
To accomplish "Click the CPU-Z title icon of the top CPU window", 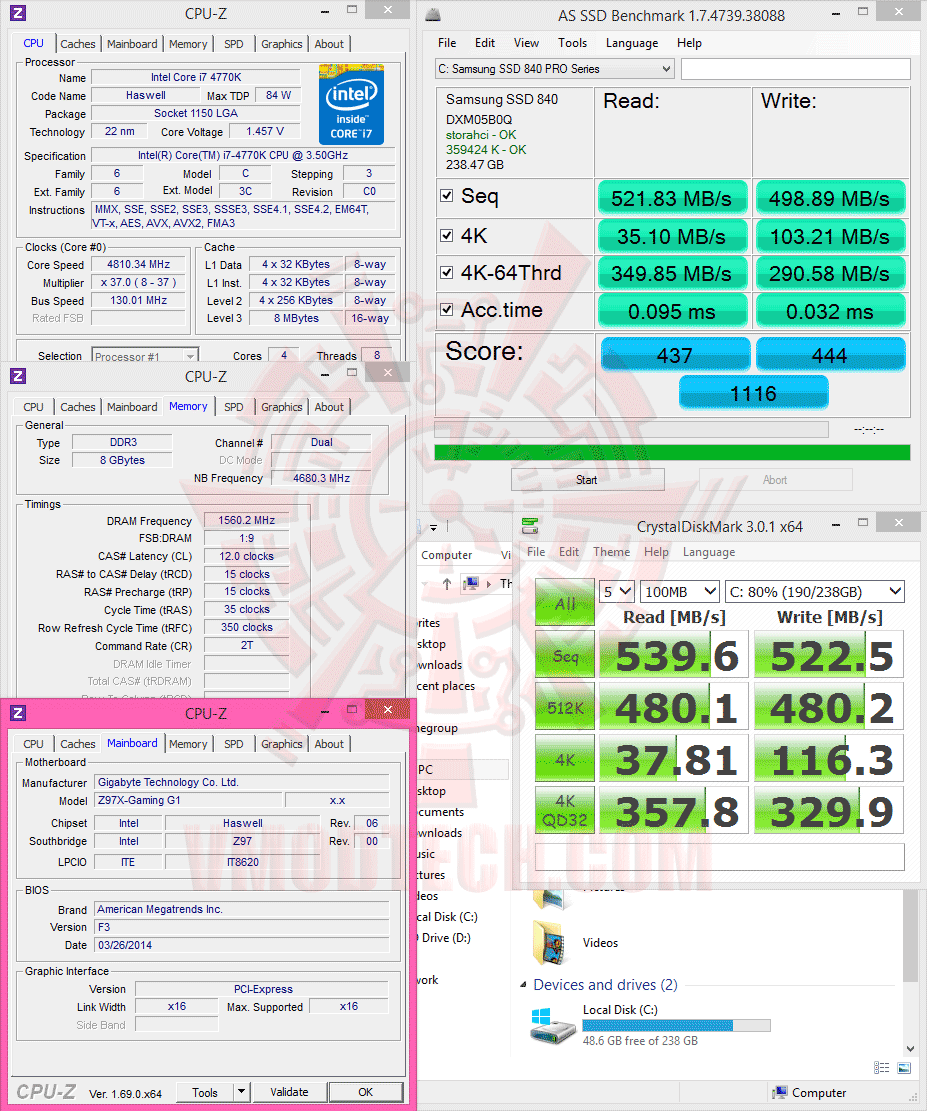I will [18, 13].
